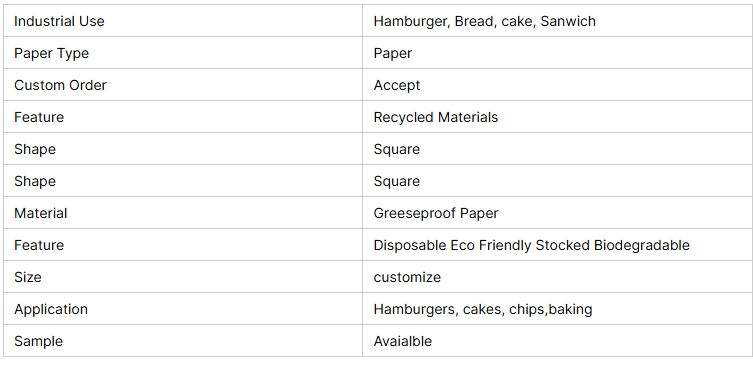Select the Disposable Eco Friendly Stocked Biodegradable text

(x=532, y=245)
